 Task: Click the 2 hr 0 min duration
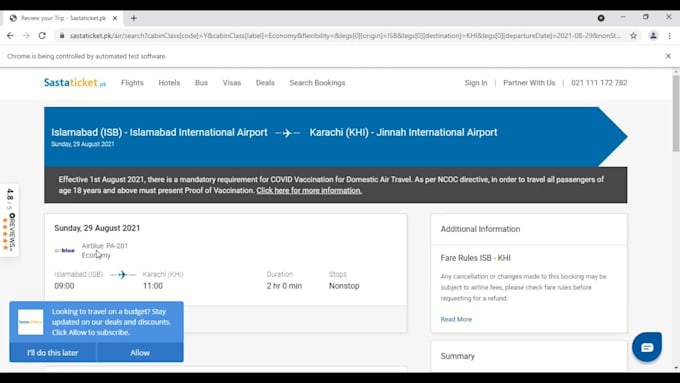pos(284,286)
